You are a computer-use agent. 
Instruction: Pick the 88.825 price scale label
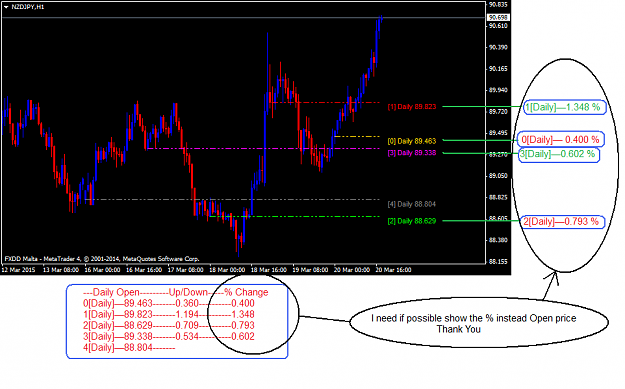[x=498, y=197]
